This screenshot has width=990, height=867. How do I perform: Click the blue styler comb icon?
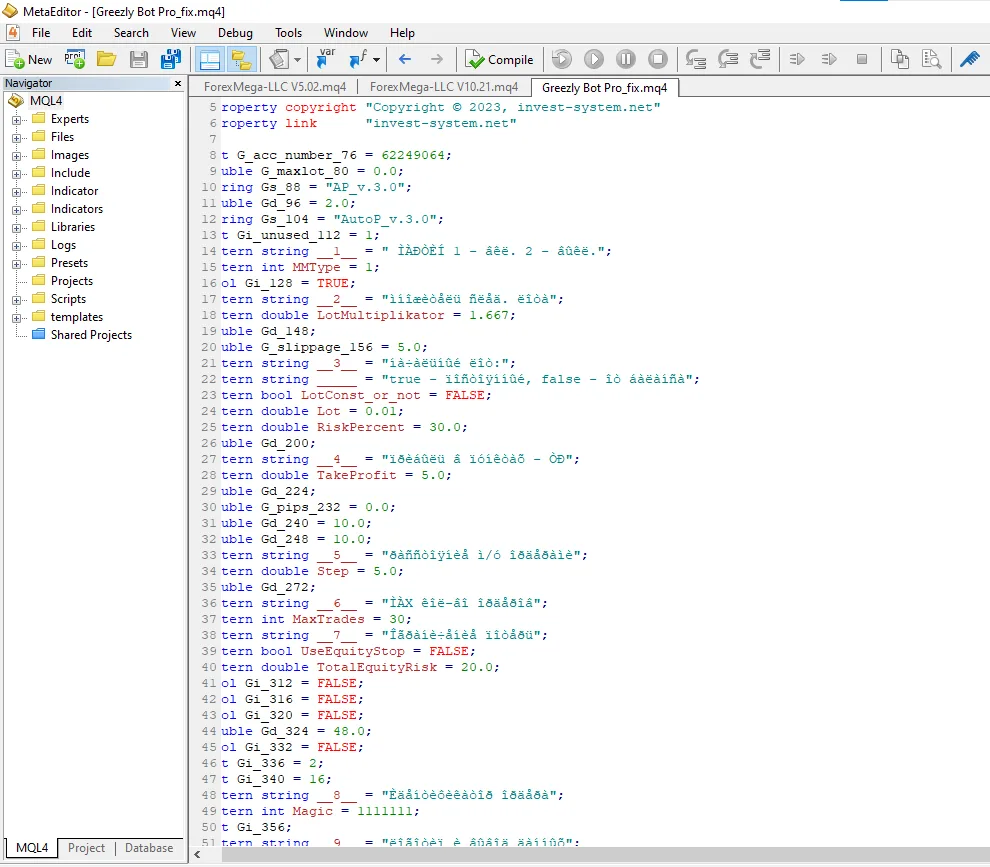969,59
